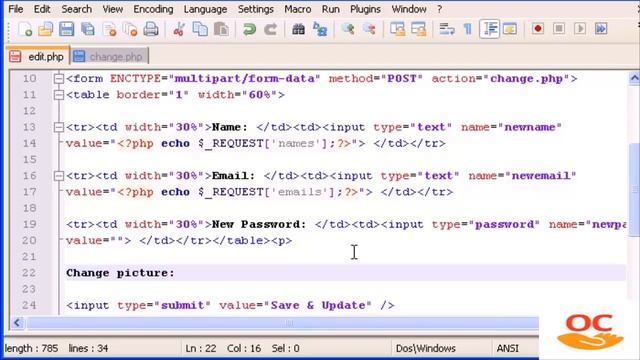Click 'Save & Update' text on line 24

click(318, 305)
